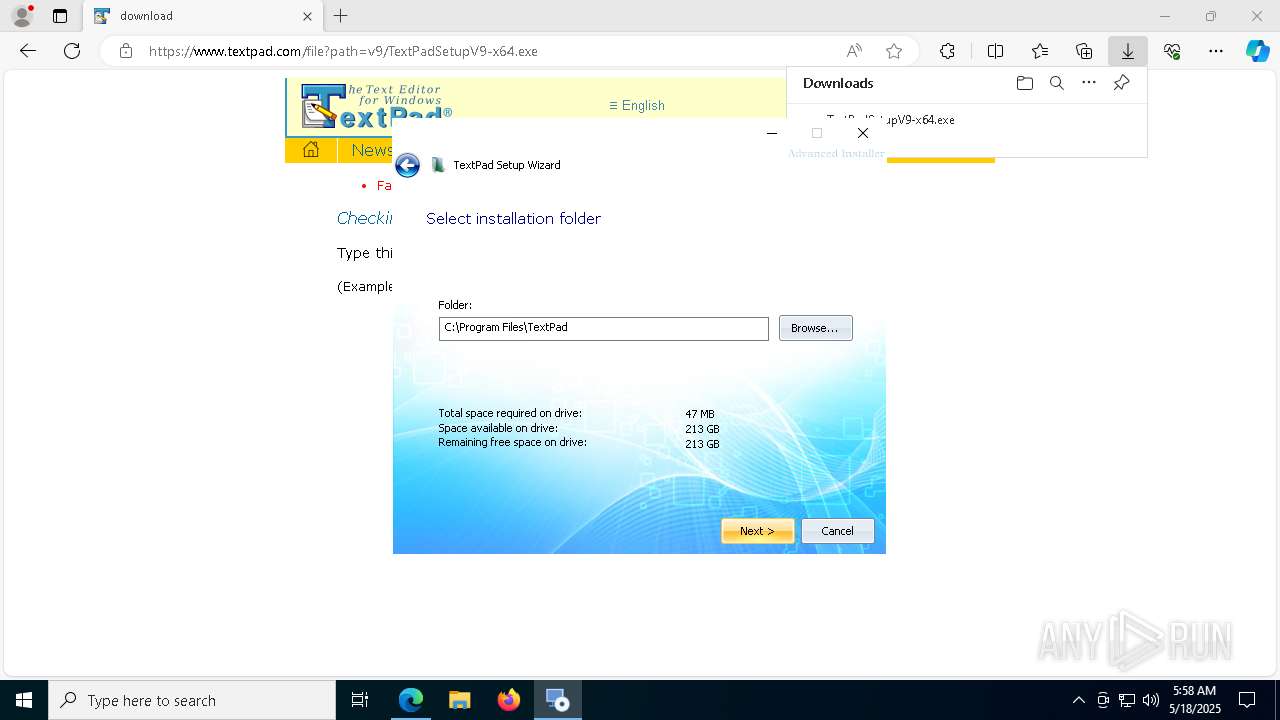Click the browser Back arrow
1280x720 pixels.
coord(28,51)
